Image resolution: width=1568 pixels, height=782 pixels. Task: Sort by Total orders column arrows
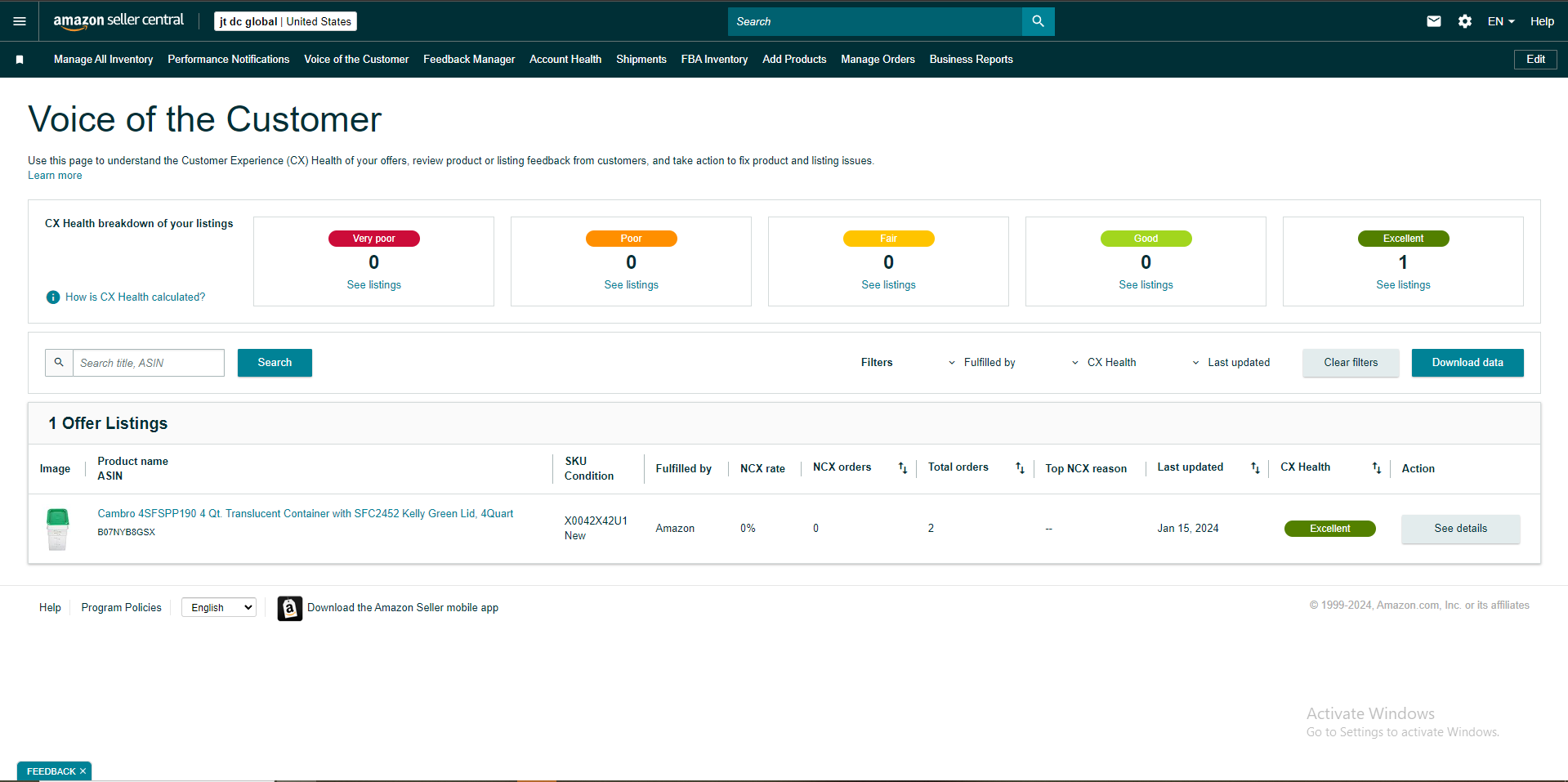(1020, 468)
